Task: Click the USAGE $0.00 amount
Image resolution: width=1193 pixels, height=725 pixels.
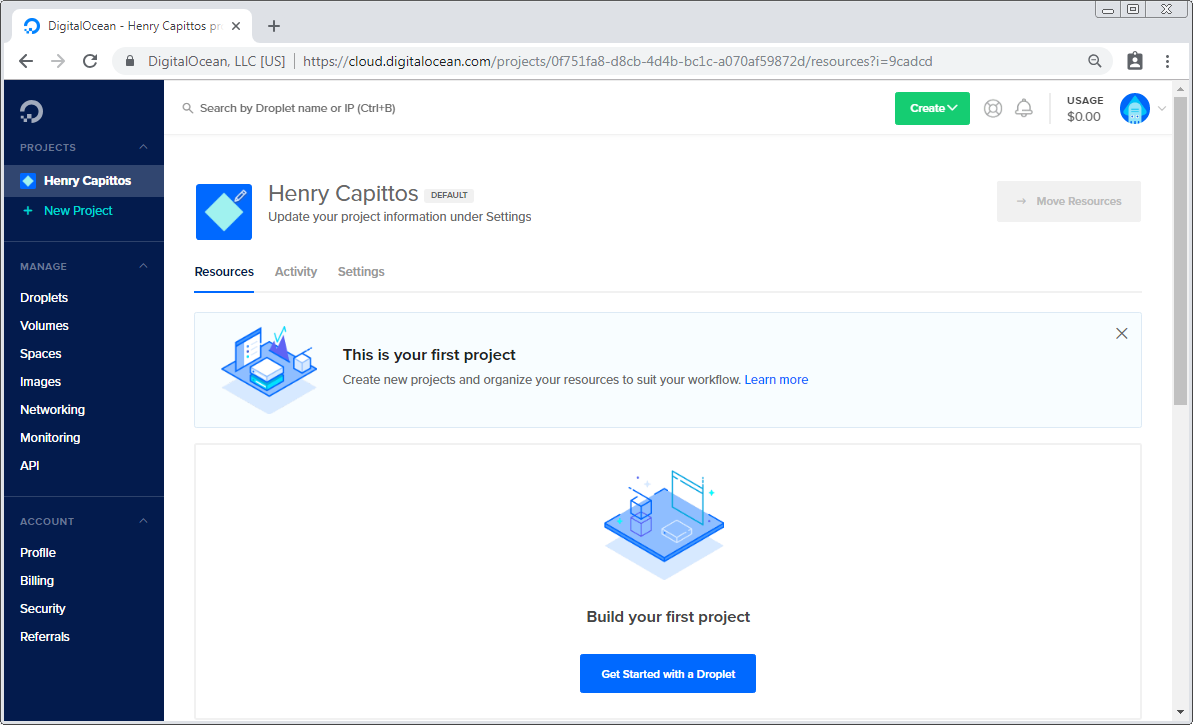Action: pos(1084,116)
